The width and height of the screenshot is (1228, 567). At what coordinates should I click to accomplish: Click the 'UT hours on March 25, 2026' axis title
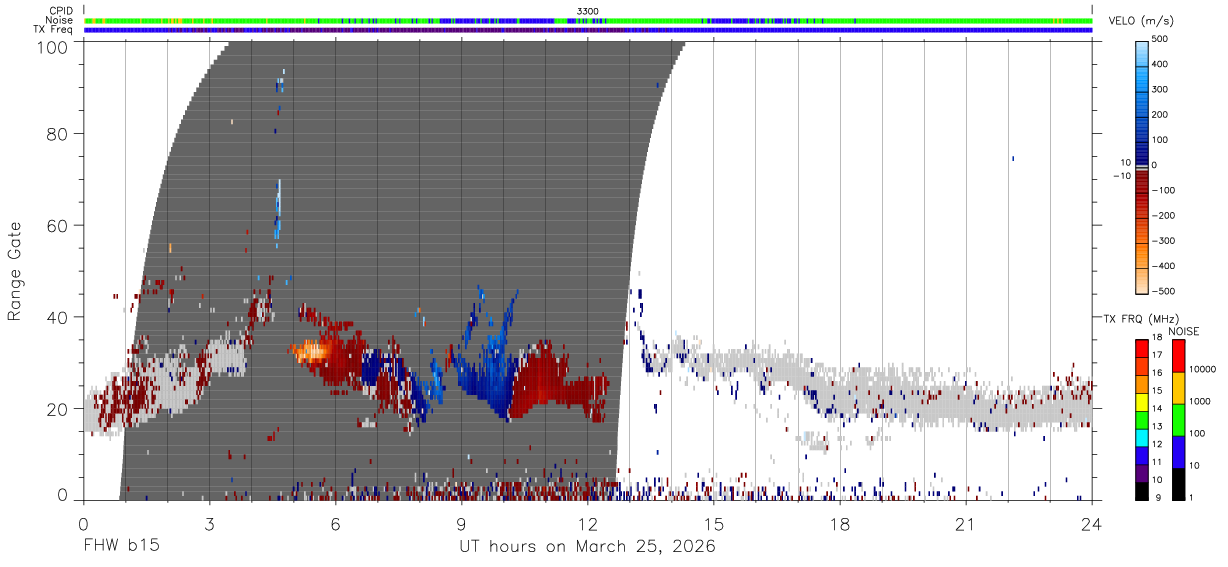tap(587, 548)
